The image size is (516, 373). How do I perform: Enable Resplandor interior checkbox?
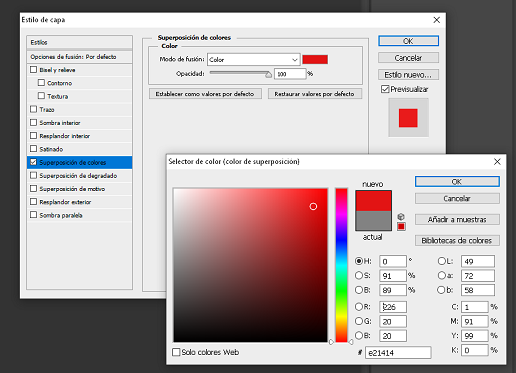(x=33, y=136)
